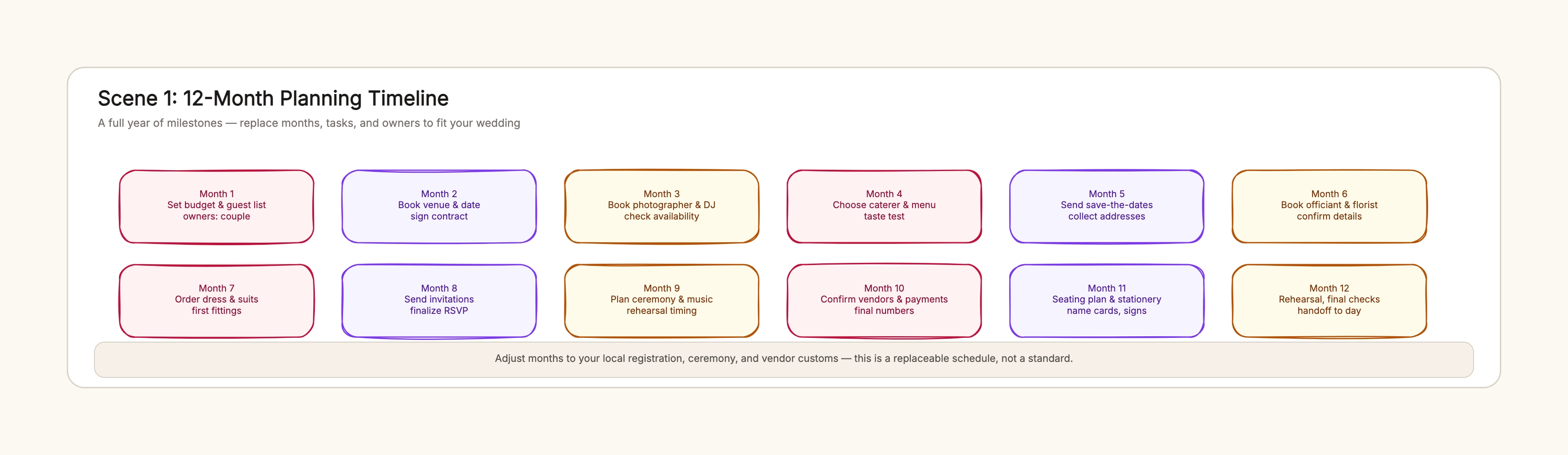This screenshot has width=1568, height=455.
Task: Click the Month 11 seating plan card
Action: 1106,300
